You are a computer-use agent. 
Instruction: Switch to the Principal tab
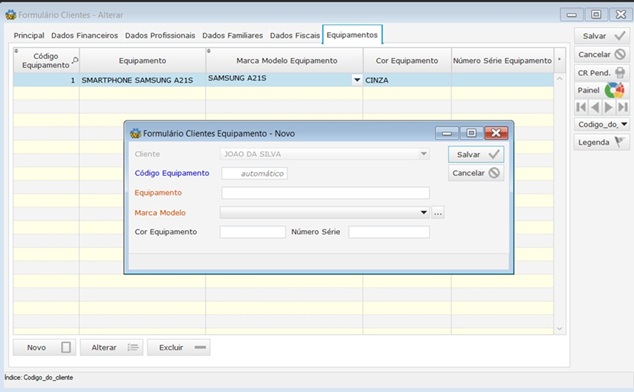click(x=29, y=36)
